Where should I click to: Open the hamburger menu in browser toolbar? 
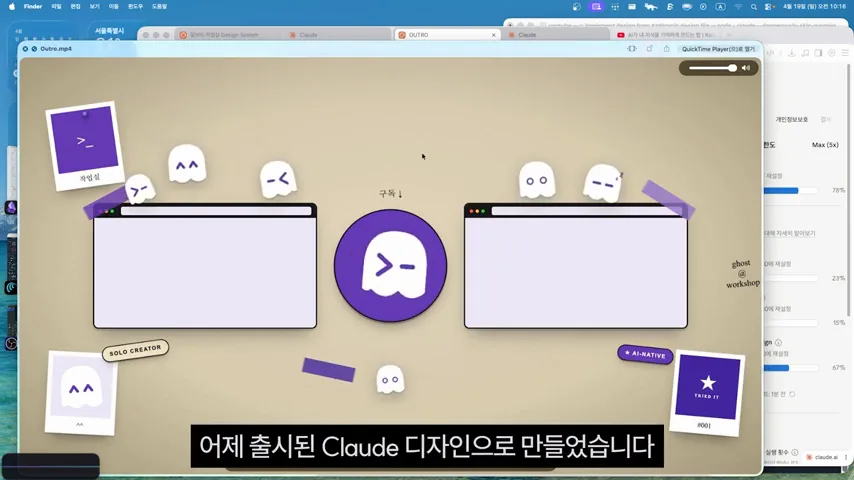(845, 53)
